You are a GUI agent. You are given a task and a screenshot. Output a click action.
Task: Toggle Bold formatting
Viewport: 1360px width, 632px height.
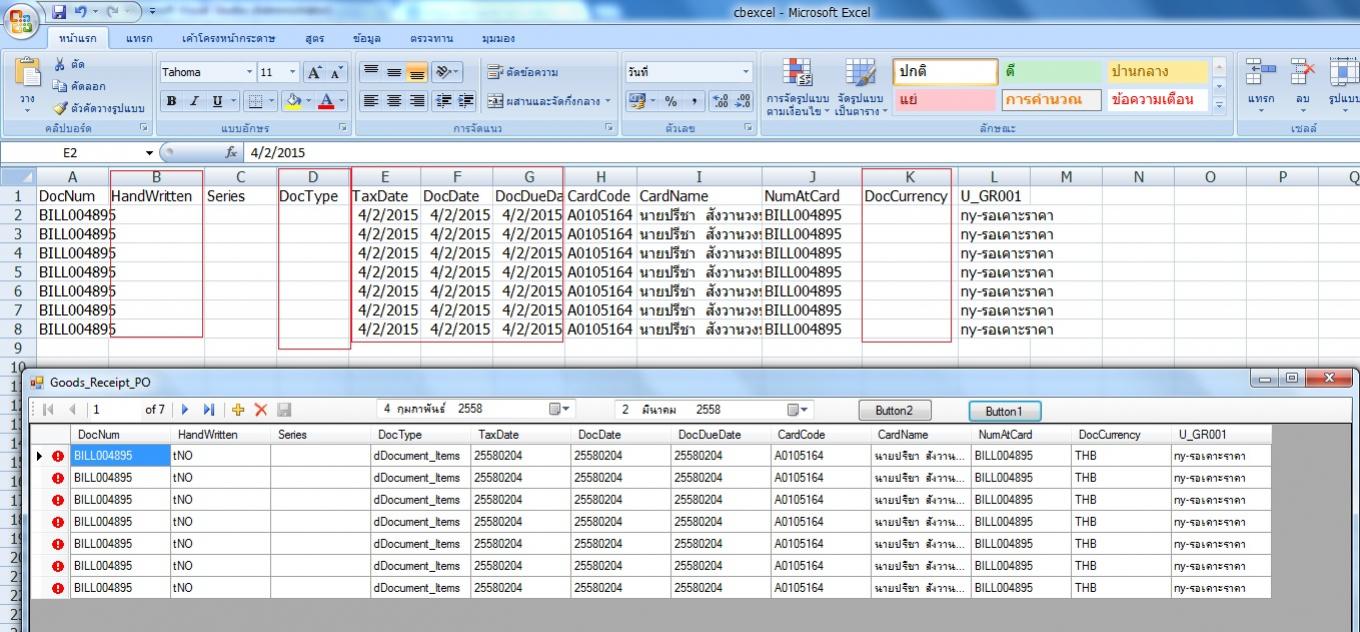pos(172,101)
